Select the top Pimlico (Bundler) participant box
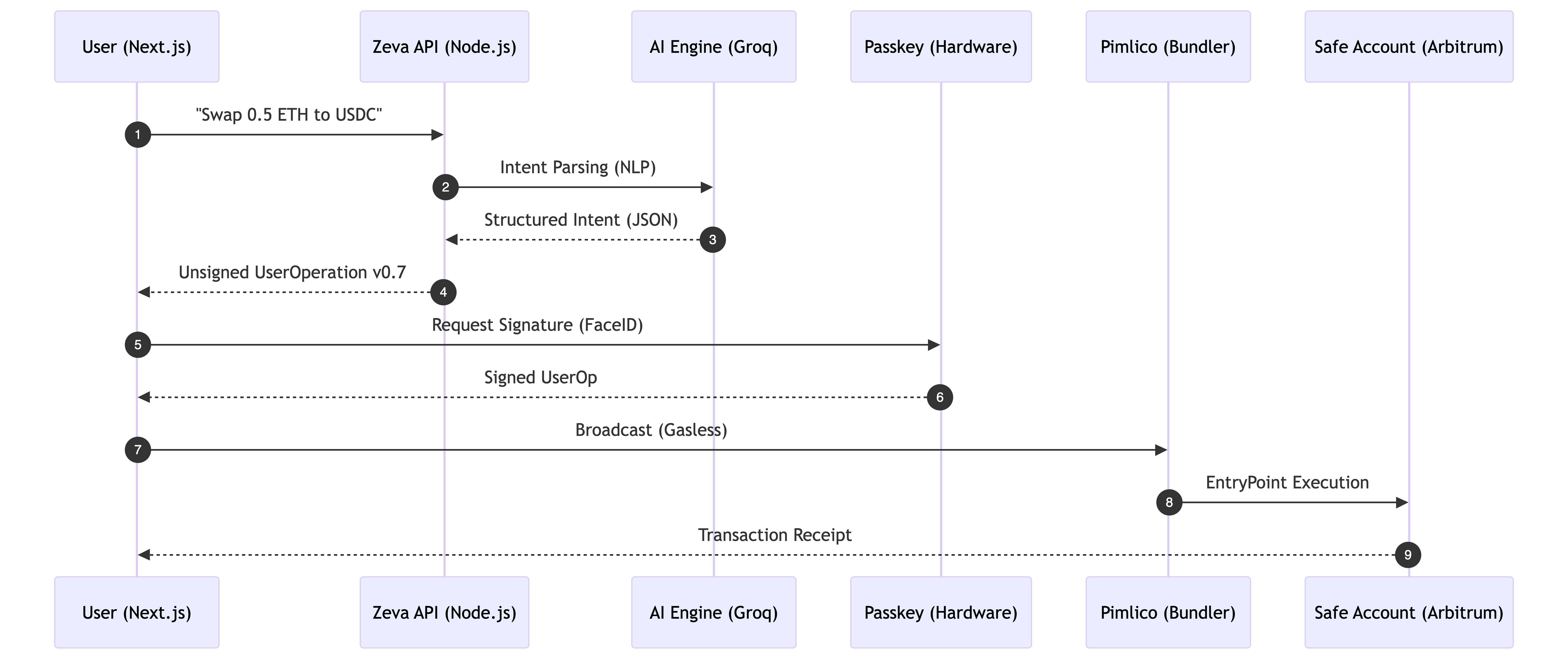This screenshot has height=660, width=1568. 1168,47
